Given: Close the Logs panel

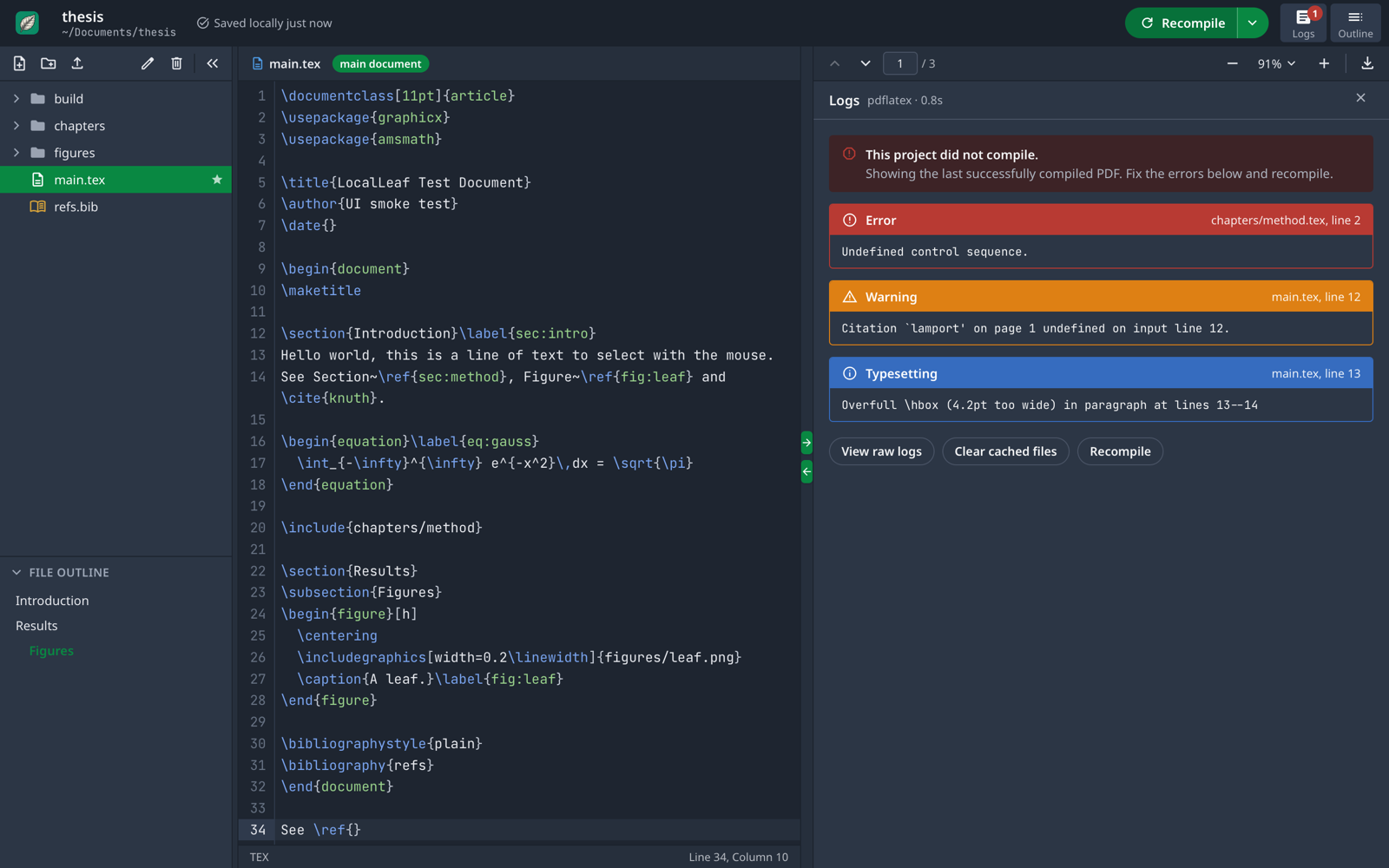Looking at the screenshot, I should tap(1360, 98).
